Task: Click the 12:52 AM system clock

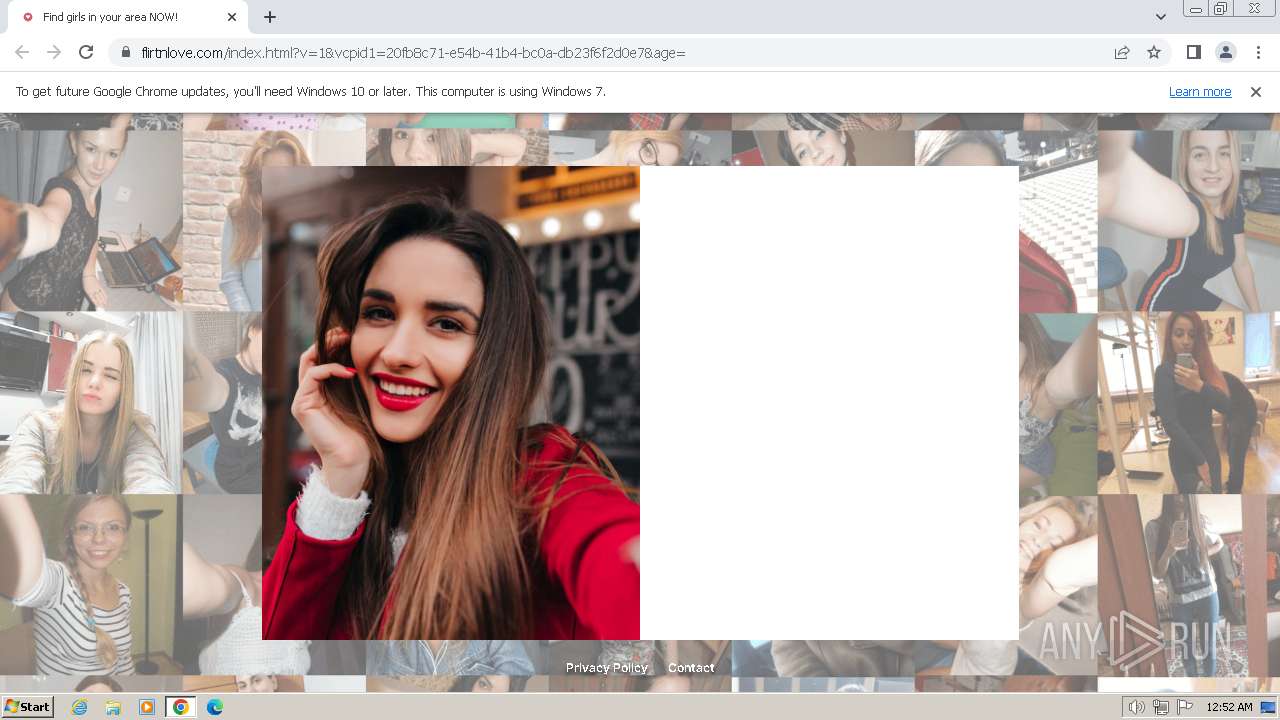Action: (x=1229, y=707)
